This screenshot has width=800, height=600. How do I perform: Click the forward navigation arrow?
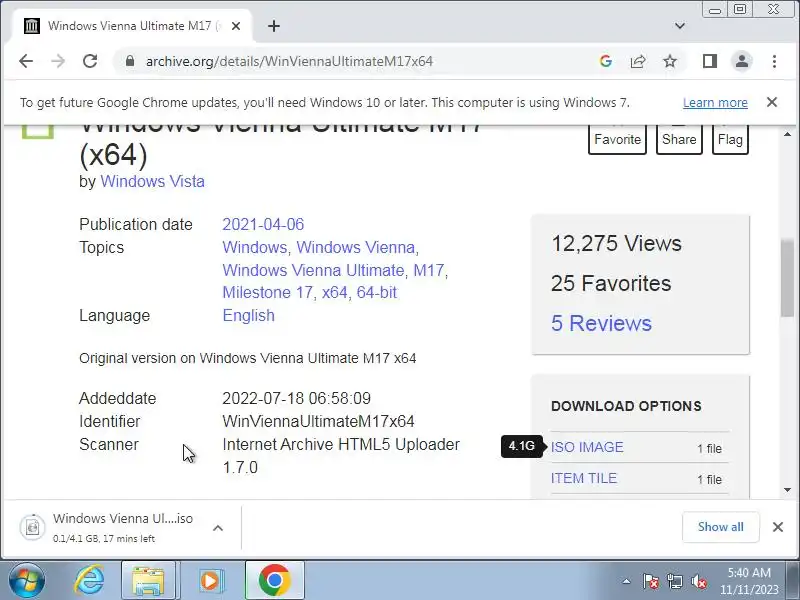click(58, 61)
